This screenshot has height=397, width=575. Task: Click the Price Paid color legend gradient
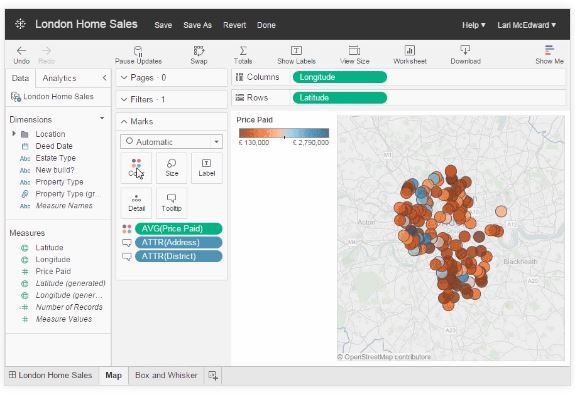pyautogui.click(x=284, y=133)
